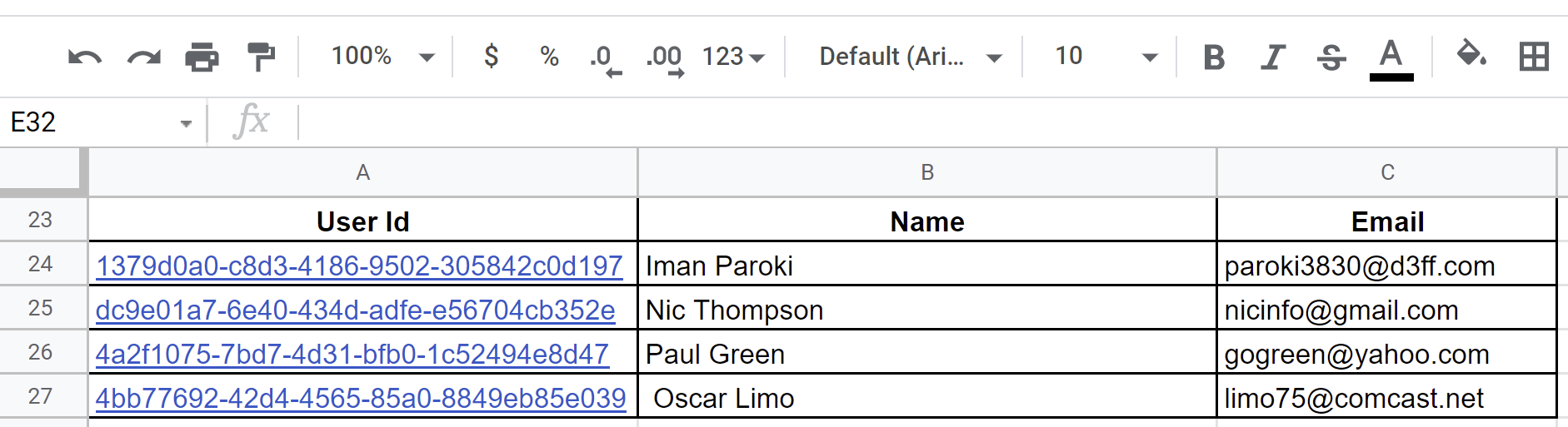The width and height of the screenshot is (1568, 427).
Task: Toggle bold formatting
Action: coord(1214,57)
